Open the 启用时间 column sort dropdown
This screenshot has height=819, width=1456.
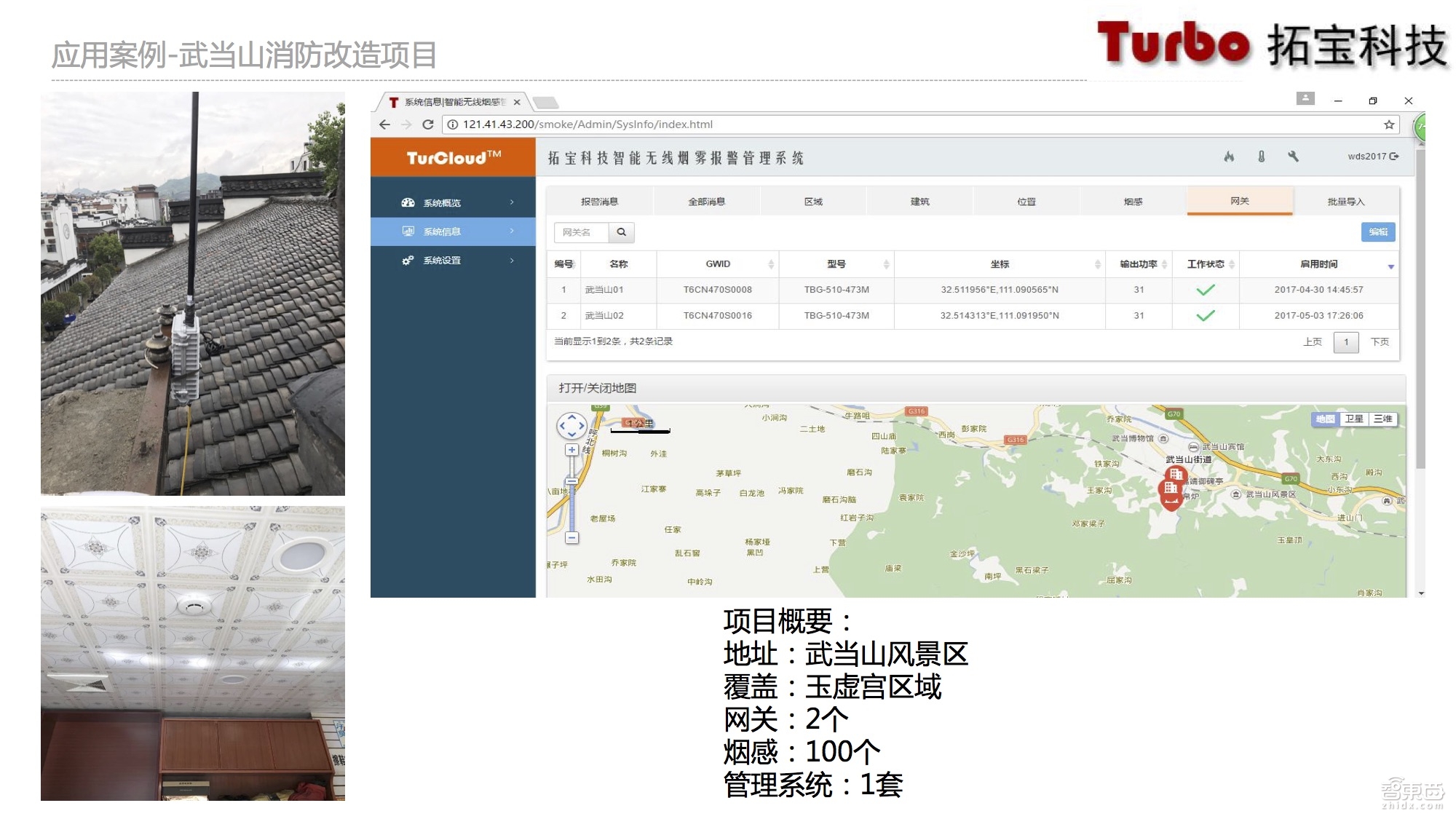click(x=1393, y=266)
